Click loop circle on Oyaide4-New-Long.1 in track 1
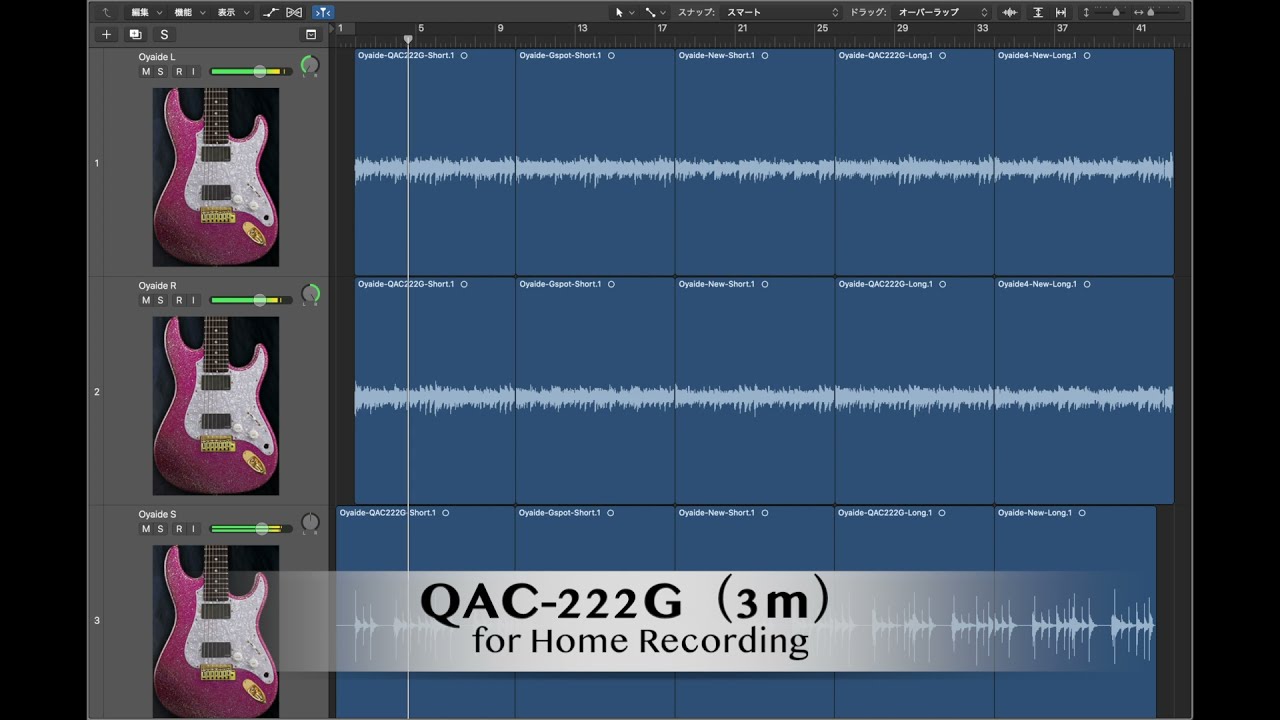The image size is (1280, 720). click(1087, 56)
